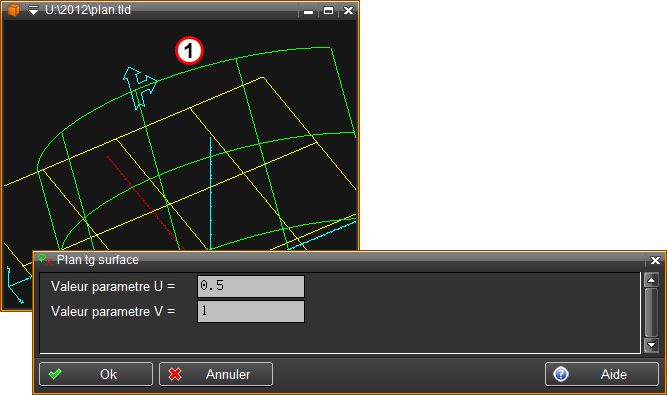
Task: Click the Plan tg surface dialog icon
Action: [45, 259]
